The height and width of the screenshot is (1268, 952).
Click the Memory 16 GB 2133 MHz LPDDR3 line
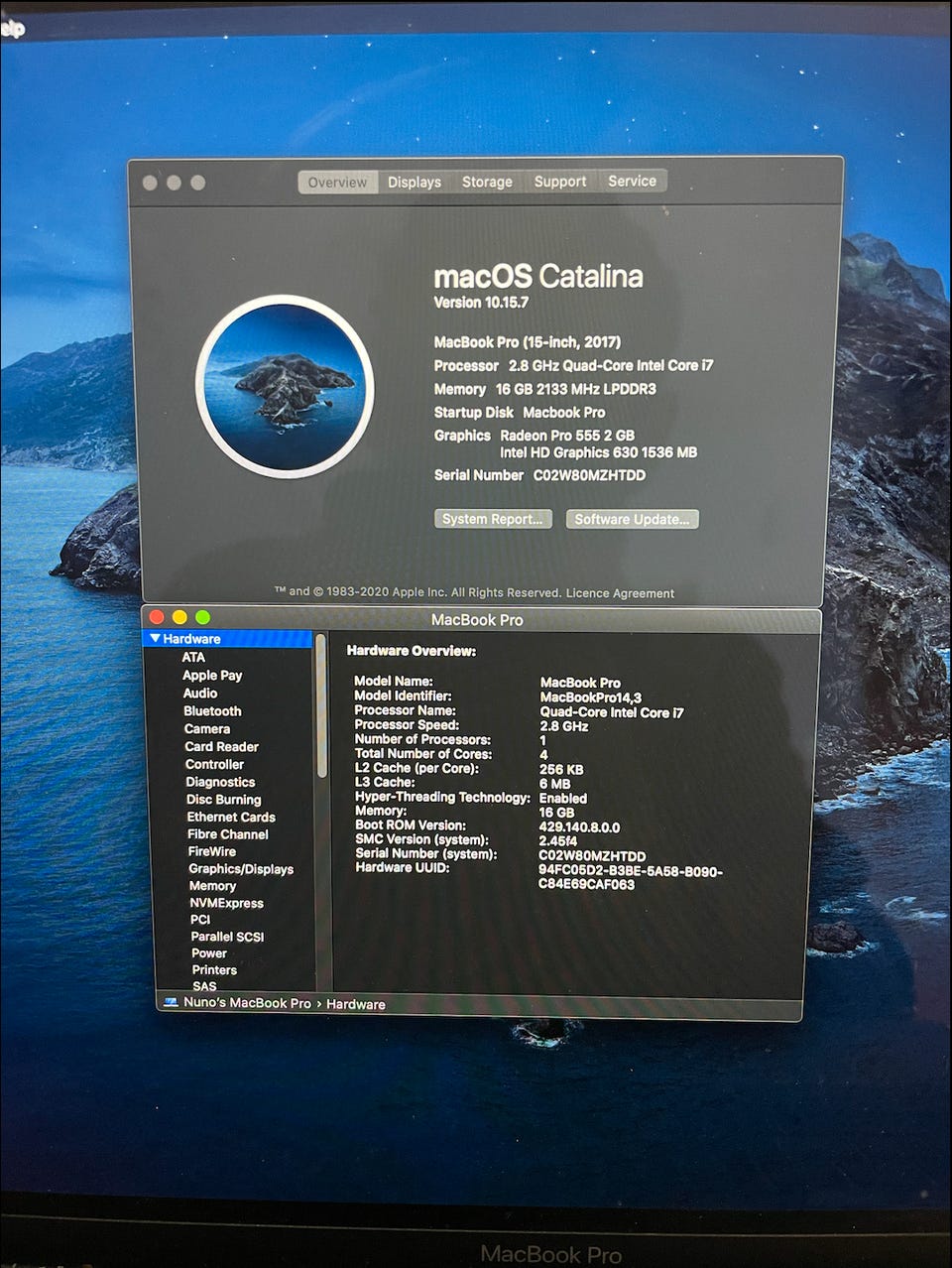tap(544, 389)
